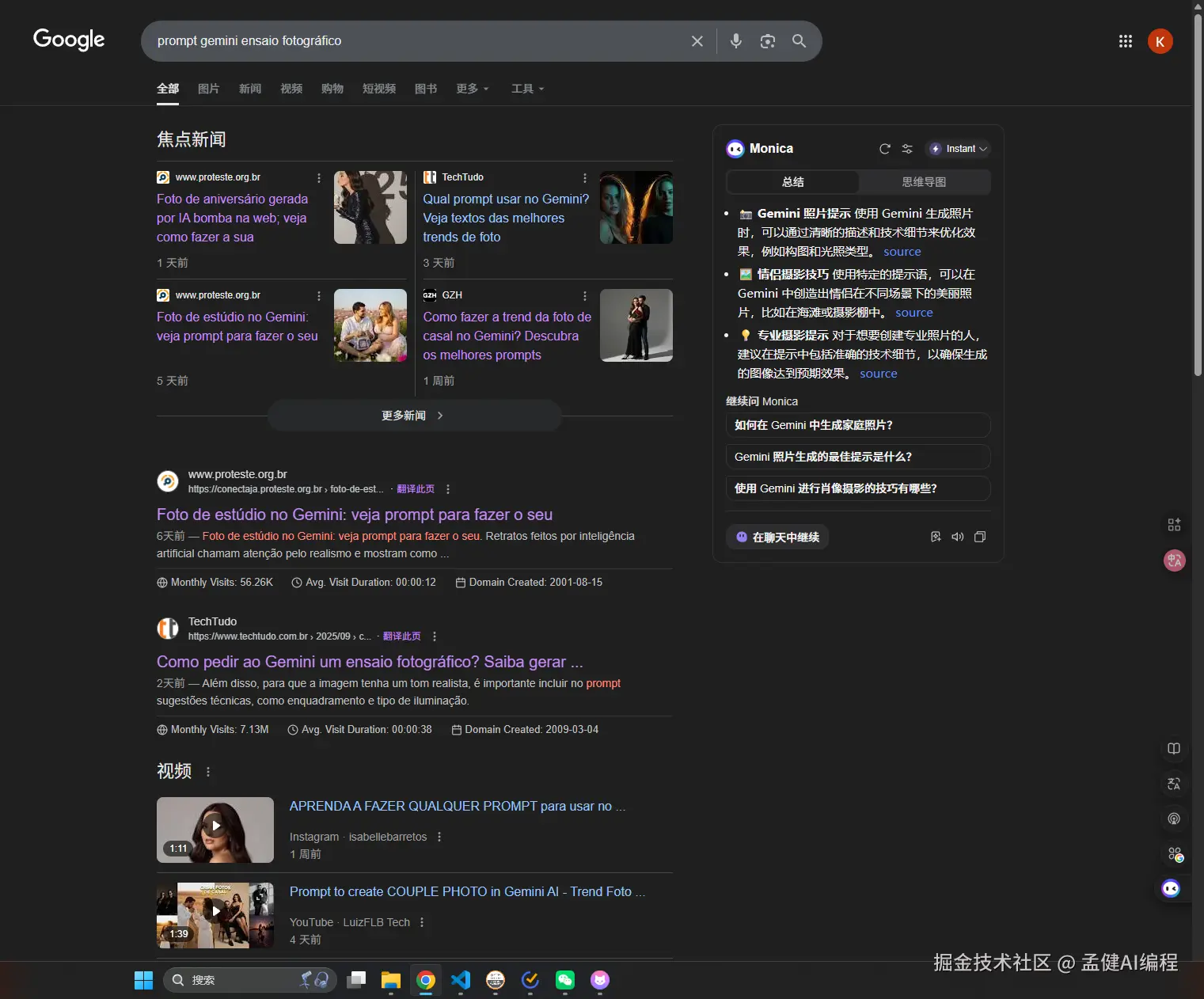Read the Monica summary aloud

tap(958, 537)
